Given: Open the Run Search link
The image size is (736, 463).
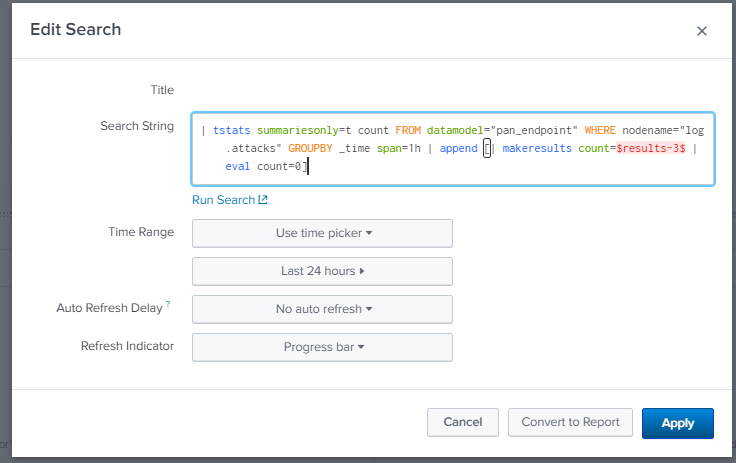Looking at the screenshot, I should point(224,200).
